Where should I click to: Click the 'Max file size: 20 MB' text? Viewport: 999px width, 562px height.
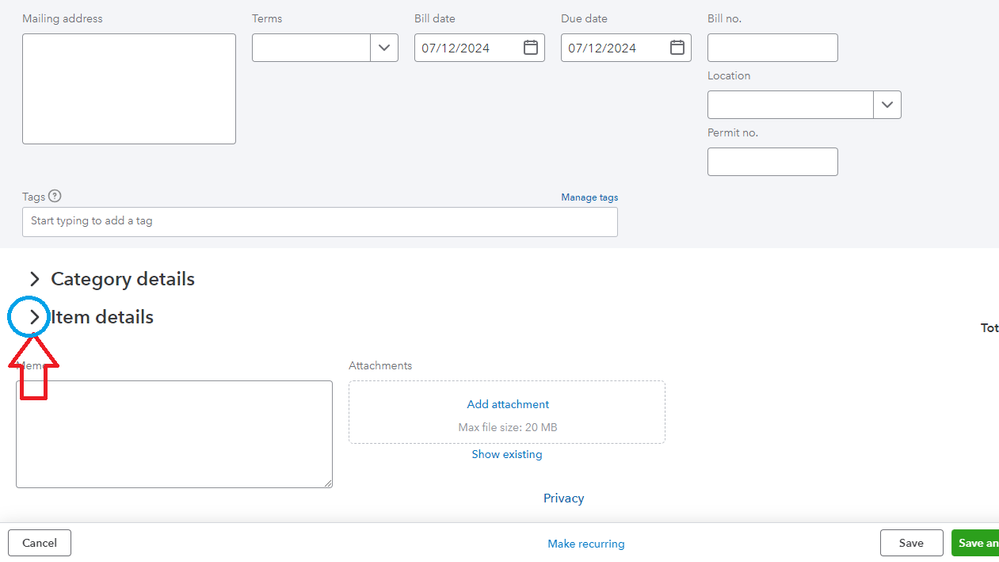tap(508, 427)
